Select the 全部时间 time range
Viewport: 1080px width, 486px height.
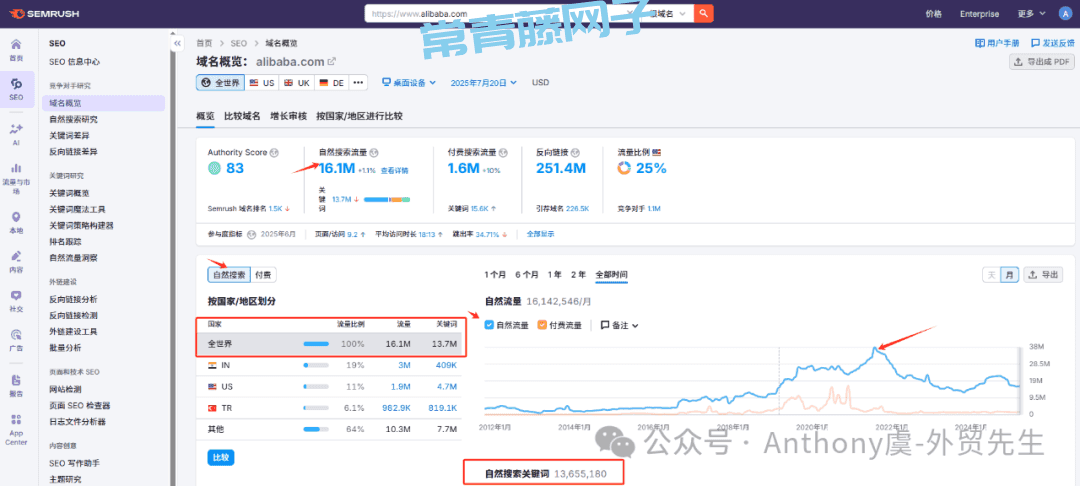(612, 275)
